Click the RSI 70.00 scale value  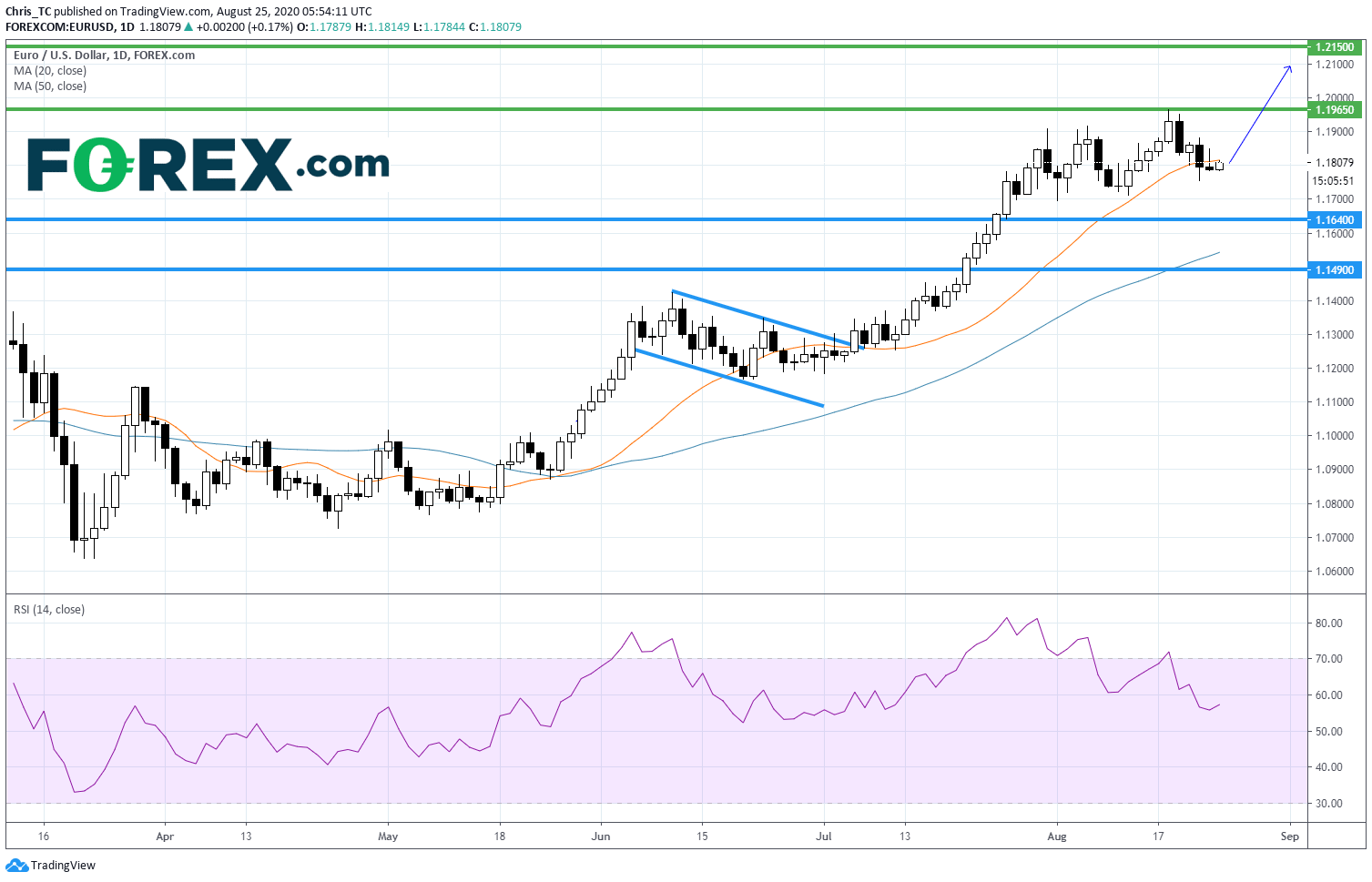pyautogui.click(x=1329, y=659)
